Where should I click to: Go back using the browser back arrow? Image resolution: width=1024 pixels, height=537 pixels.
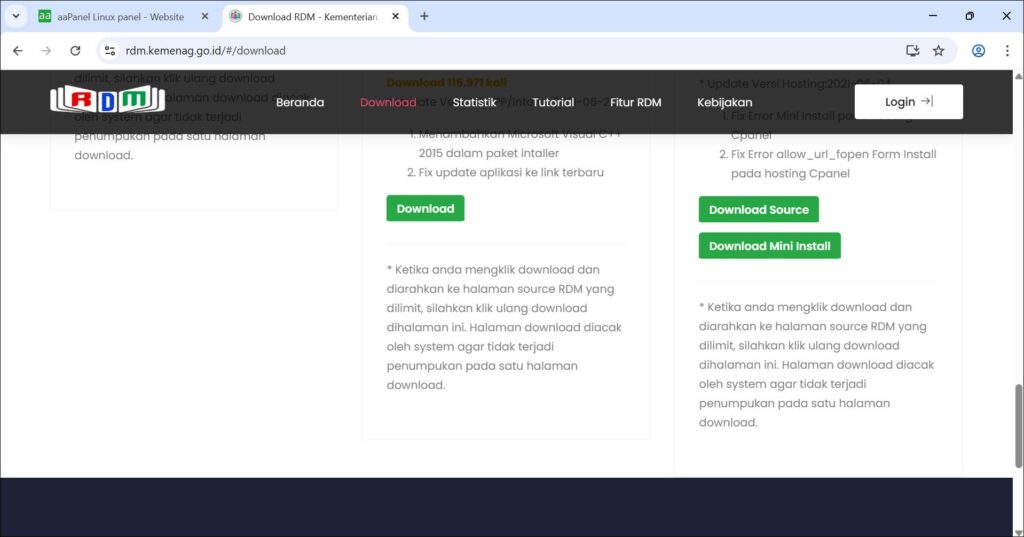(x=17, y=50)
